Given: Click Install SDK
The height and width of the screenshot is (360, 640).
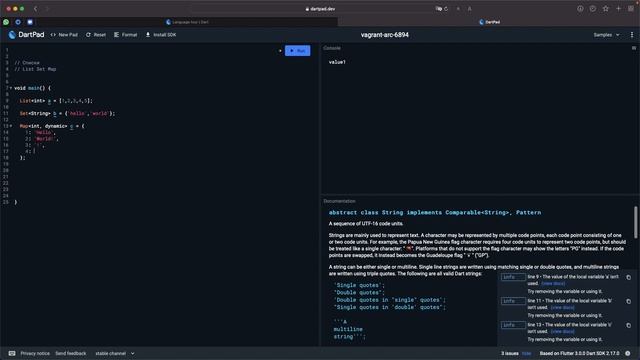Looking at the screenshot, I should [x=161, y=35].
